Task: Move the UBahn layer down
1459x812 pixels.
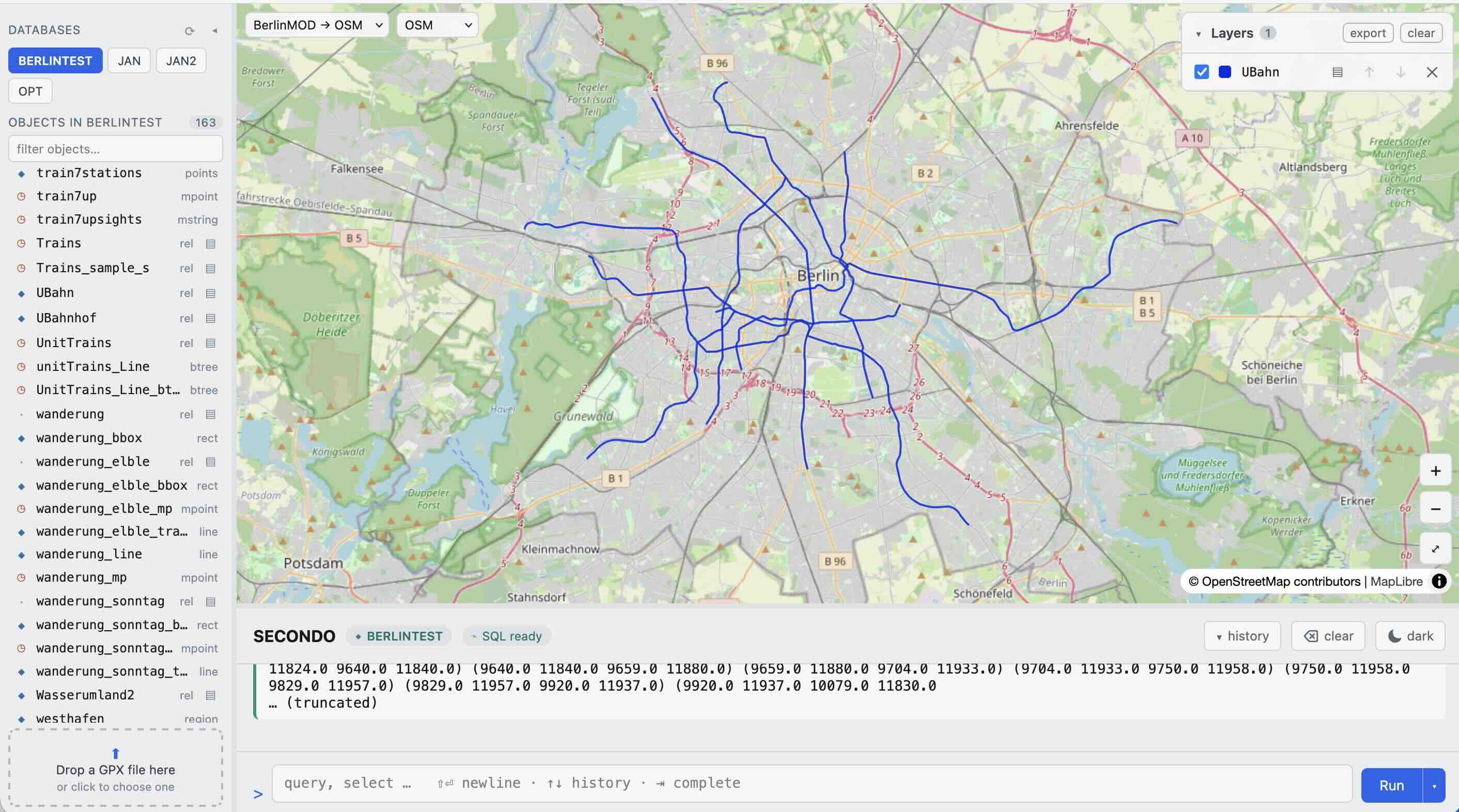Action: 1401,72
